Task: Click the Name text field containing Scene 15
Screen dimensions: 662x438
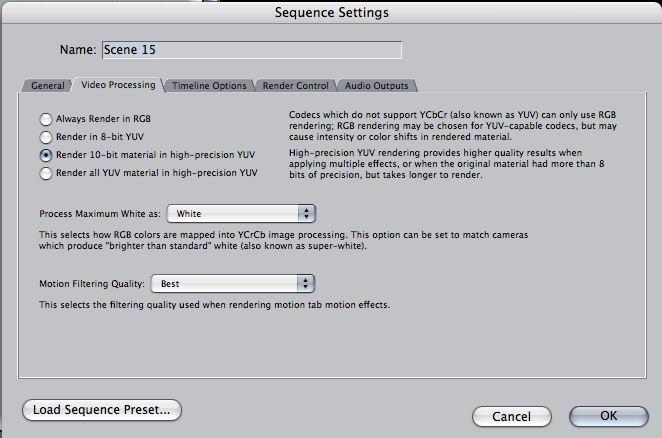Action: [x=251, y=49]
